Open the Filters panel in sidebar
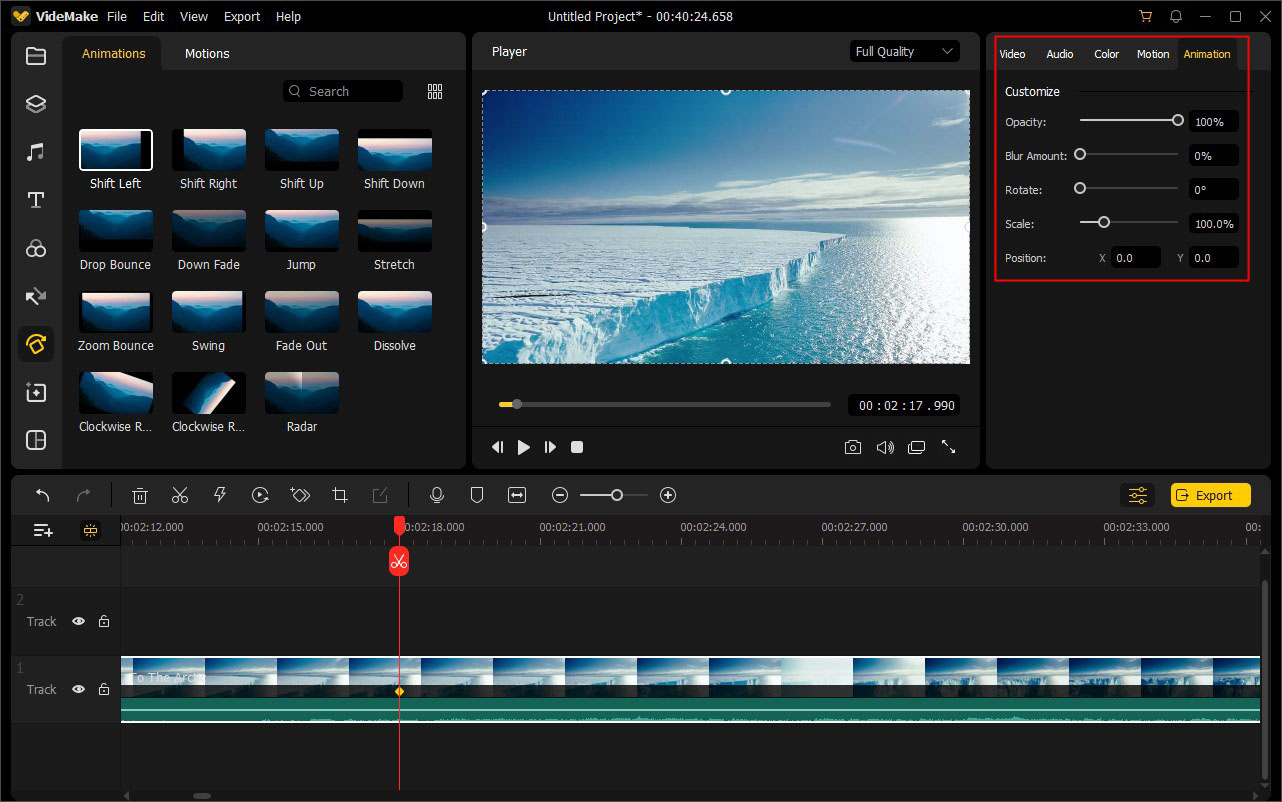The width and height of the screenshot is (1282, 802). [35, 248]
